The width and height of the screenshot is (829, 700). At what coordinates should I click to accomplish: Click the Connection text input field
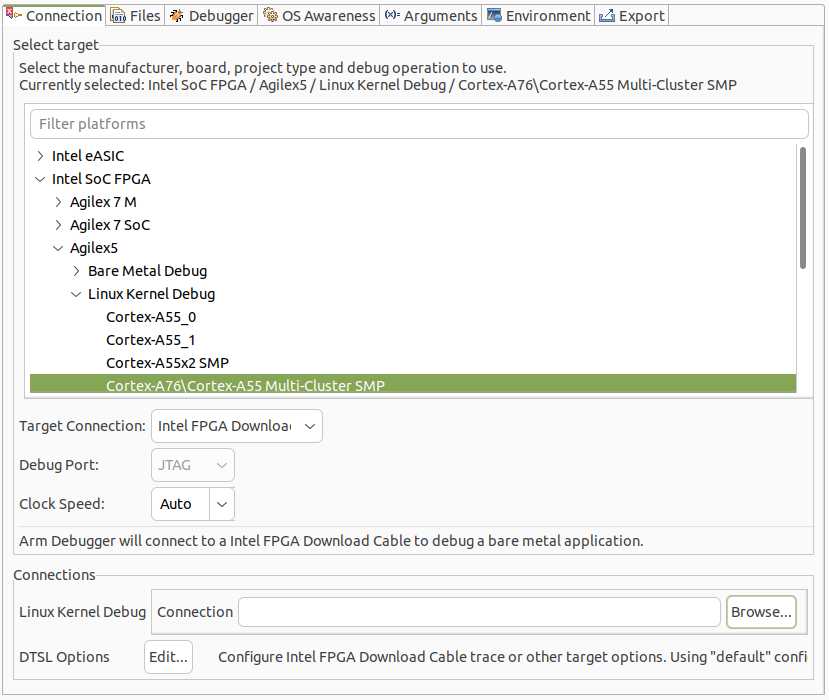(478, 612)
